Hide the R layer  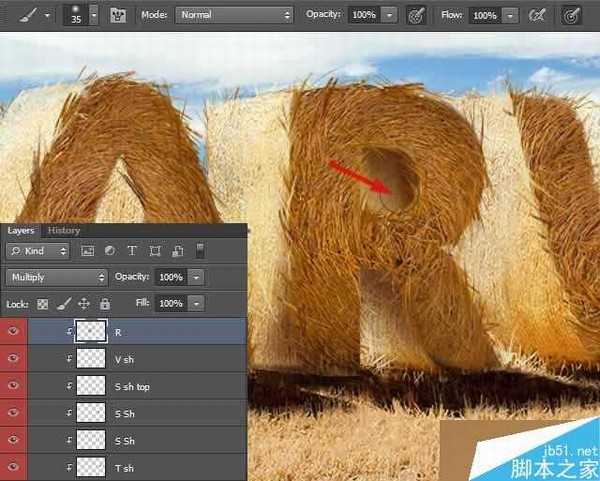click(x=13, y=332)
